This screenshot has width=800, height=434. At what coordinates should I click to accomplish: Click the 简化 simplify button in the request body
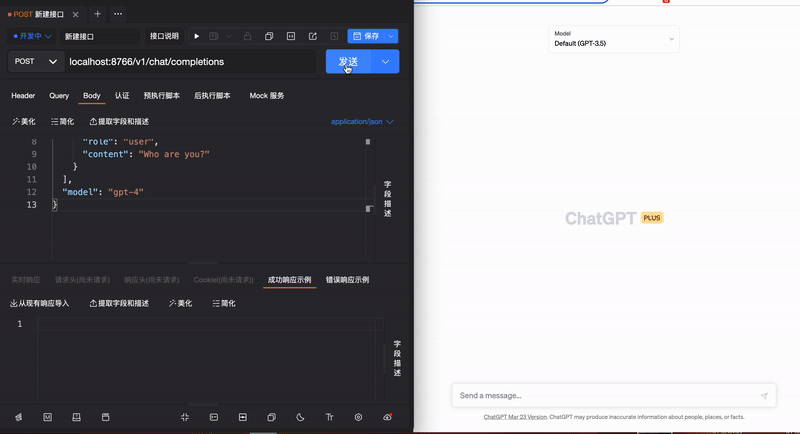pos(62,121)
